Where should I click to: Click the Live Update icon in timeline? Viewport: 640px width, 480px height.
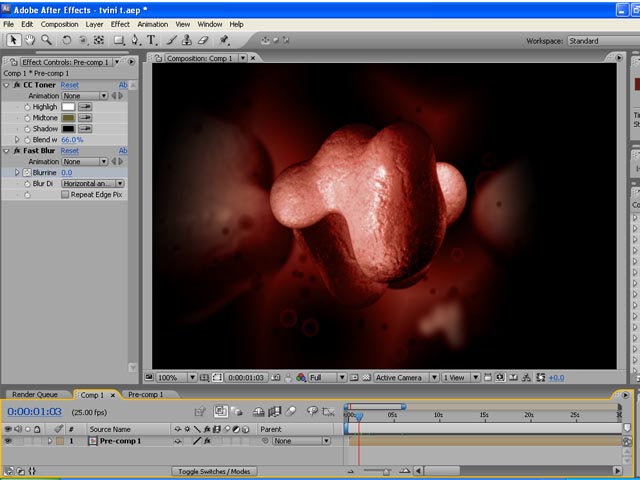pyautogui.click(x=221, y=411)
